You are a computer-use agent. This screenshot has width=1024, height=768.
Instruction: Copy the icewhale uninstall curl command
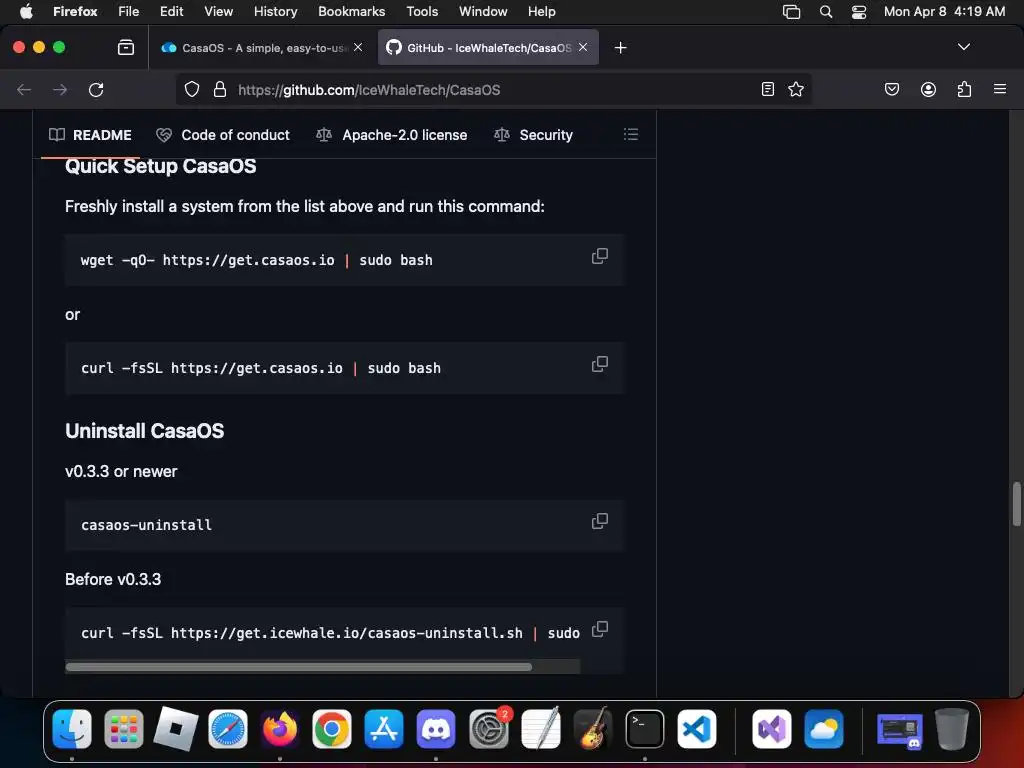[600, 630]
